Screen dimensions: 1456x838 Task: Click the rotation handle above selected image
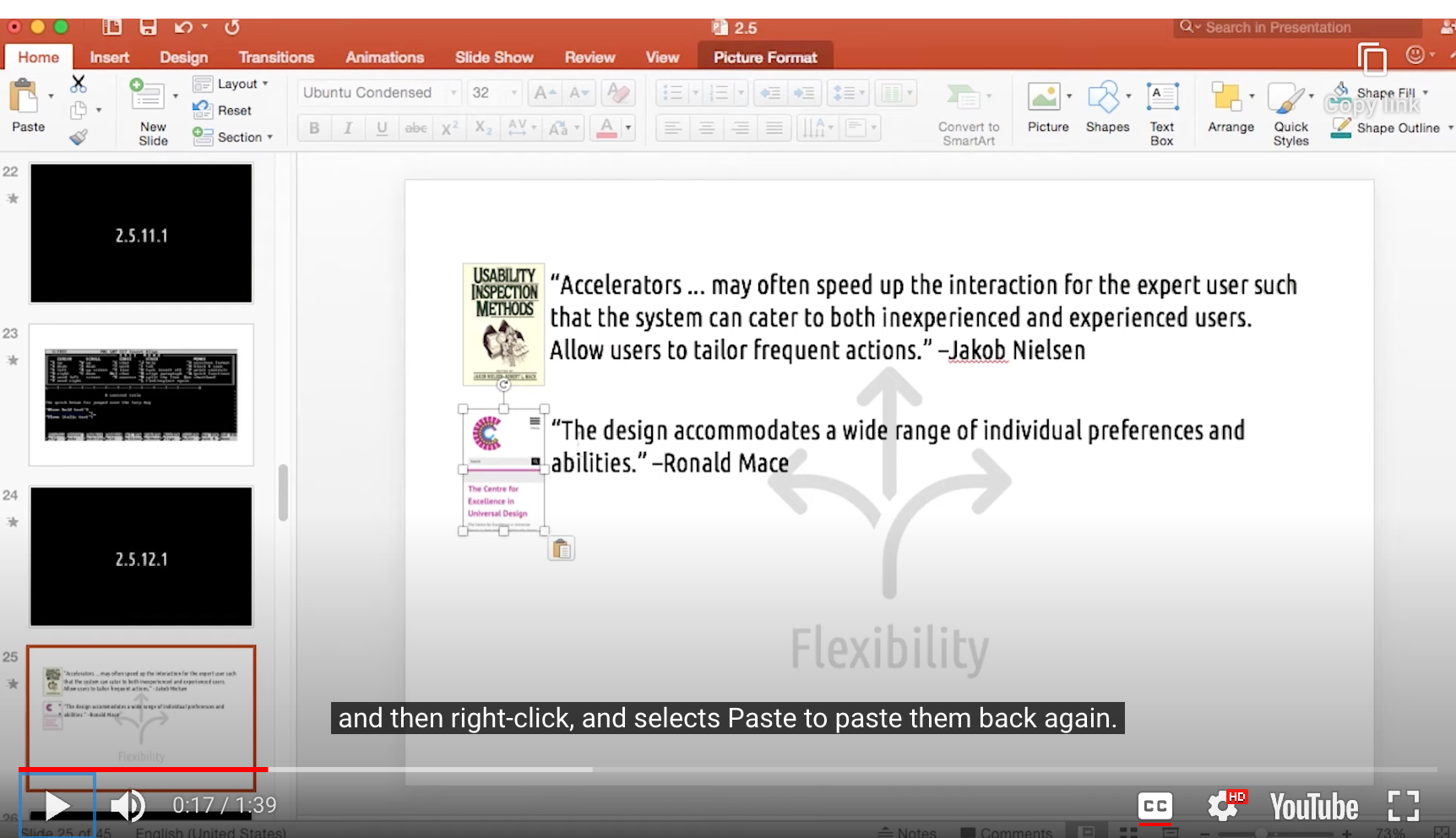(503, 385)
